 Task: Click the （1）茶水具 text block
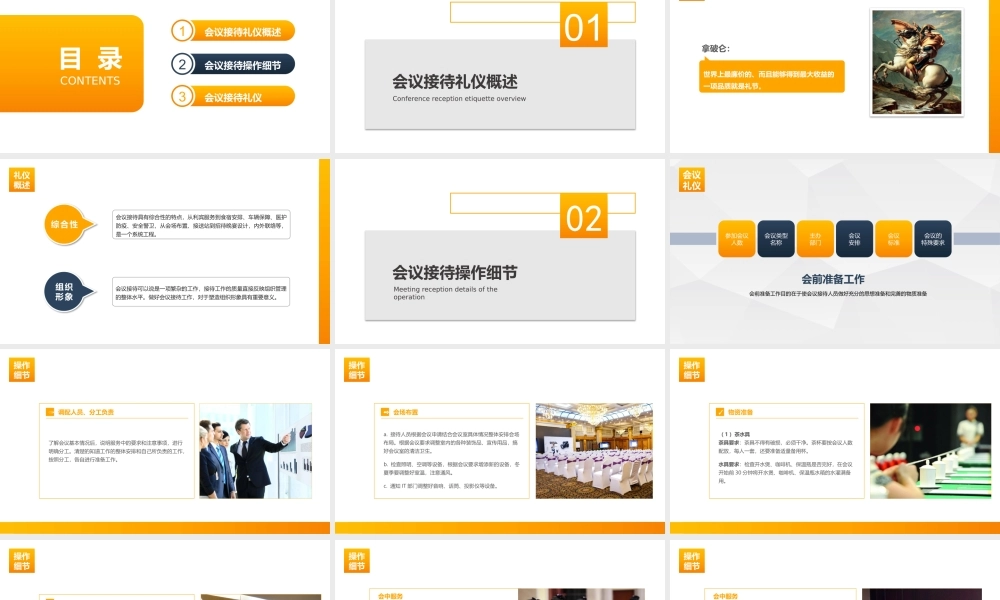(786, 457)
